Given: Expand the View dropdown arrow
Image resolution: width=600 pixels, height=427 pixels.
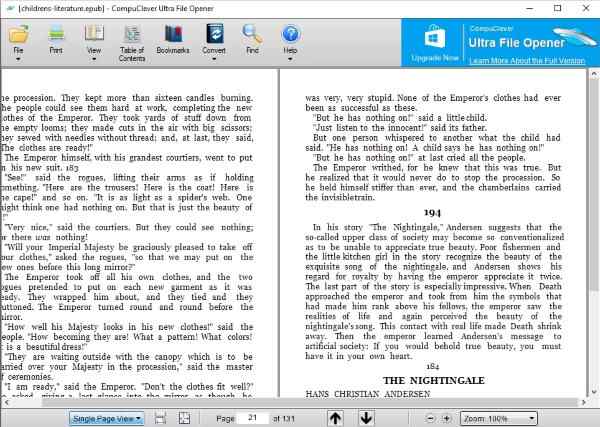Looking at the screenshot, I should point(94,59).
